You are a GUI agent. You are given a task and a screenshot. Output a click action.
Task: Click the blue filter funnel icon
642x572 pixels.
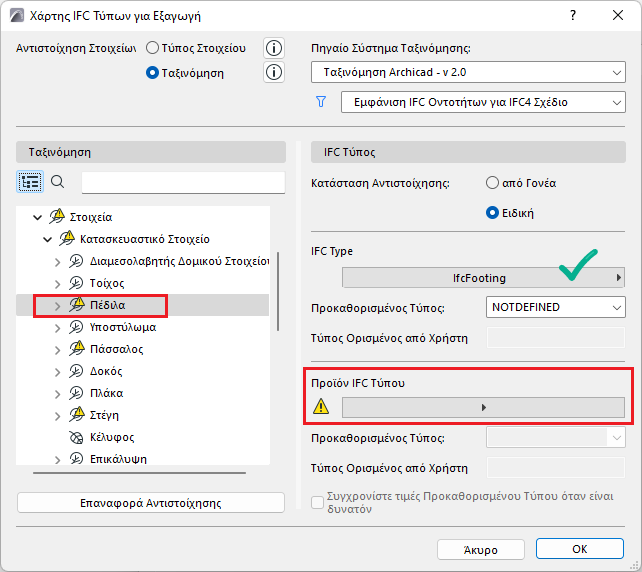(321, 102)
